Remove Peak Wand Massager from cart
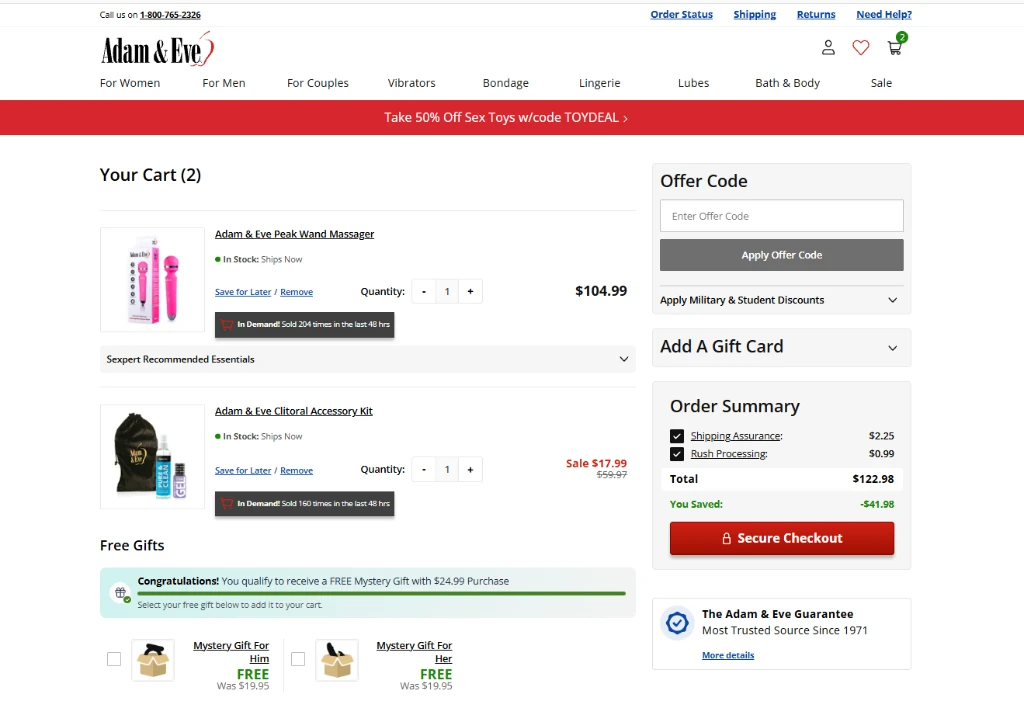This screenshot has width=1024, height=725. [296, 292]
